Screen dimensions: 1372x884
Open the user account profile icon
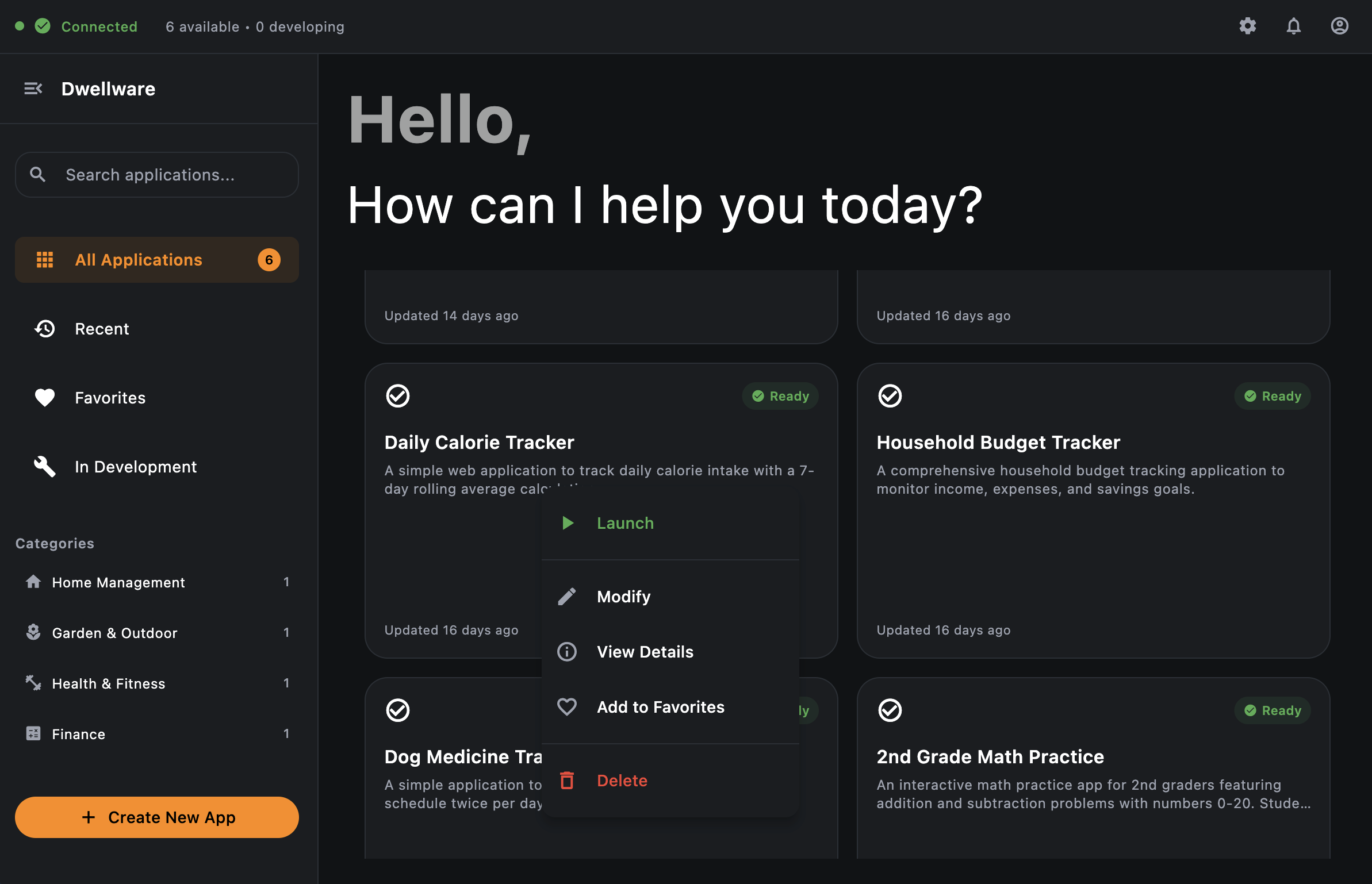click(x=1339, y=26)
